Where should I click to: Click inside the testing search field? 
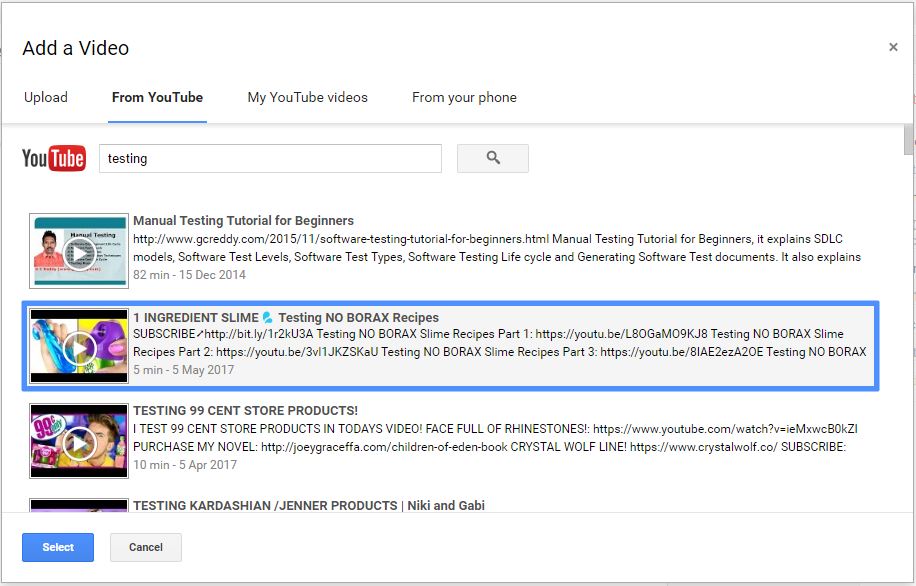(270, 158)
